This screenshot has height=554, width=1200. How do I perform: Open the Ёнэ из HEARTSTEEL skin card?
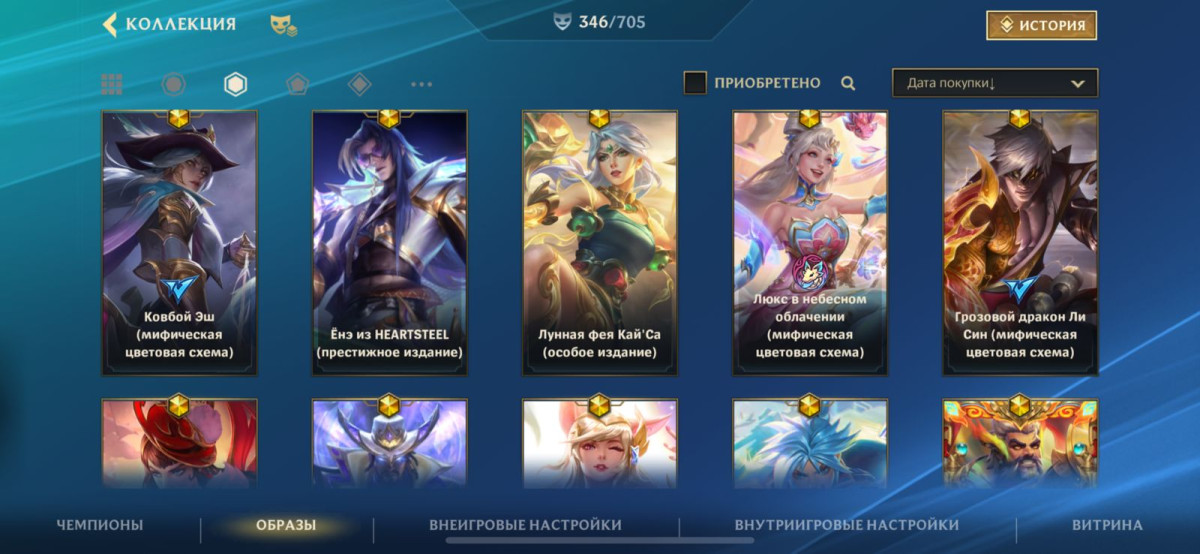tap(389, 243)
